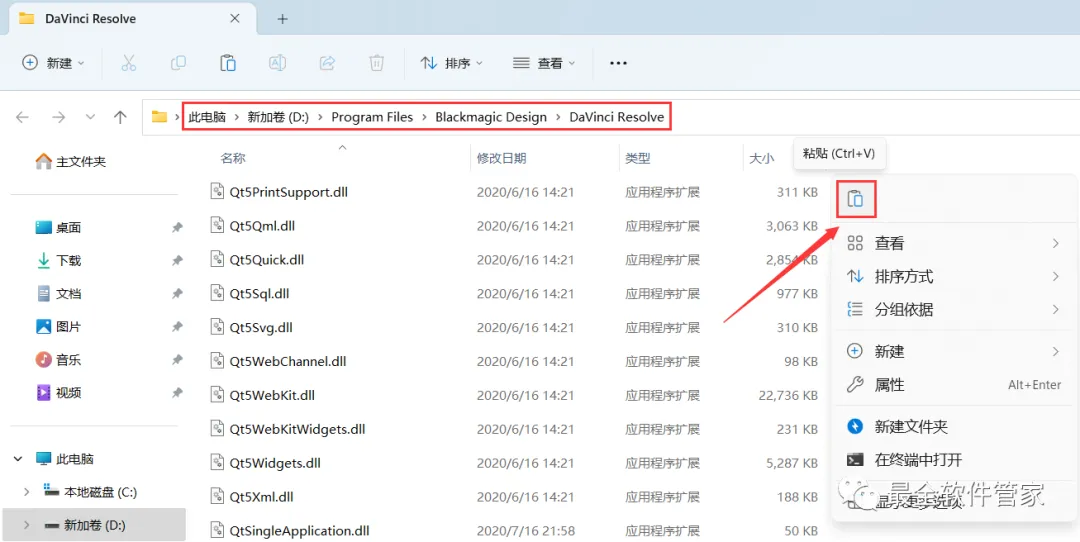1080x542 pixels.
Task: Click folder icon at address bar start
Action: 160,117
